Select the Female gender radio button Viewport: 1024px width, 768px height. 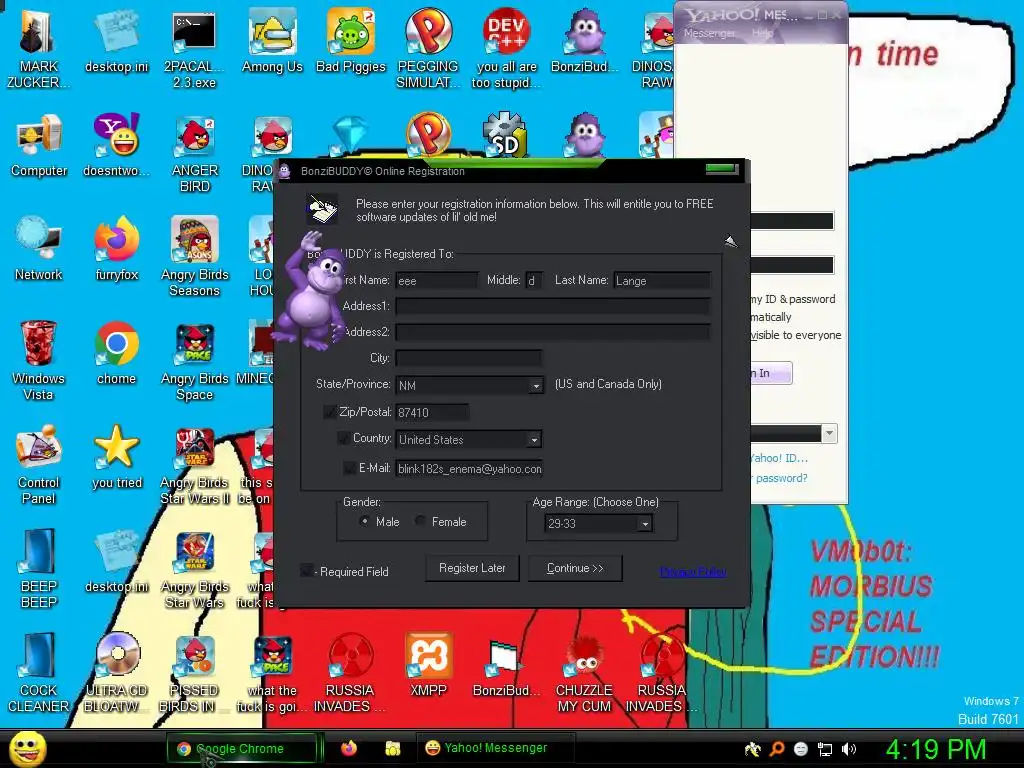420,521
